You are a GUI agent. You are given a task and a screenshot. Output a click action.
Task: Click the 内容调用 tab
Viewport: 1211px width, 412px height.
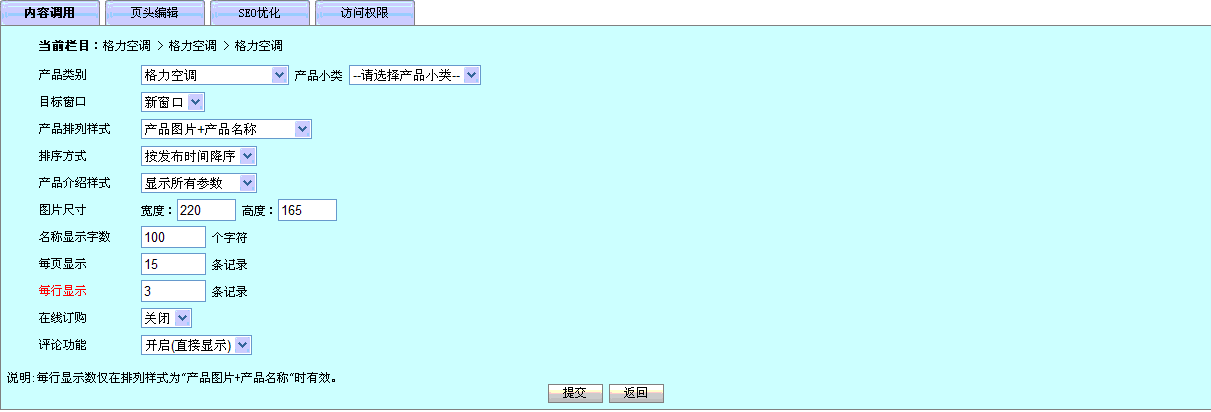point(49,13)
